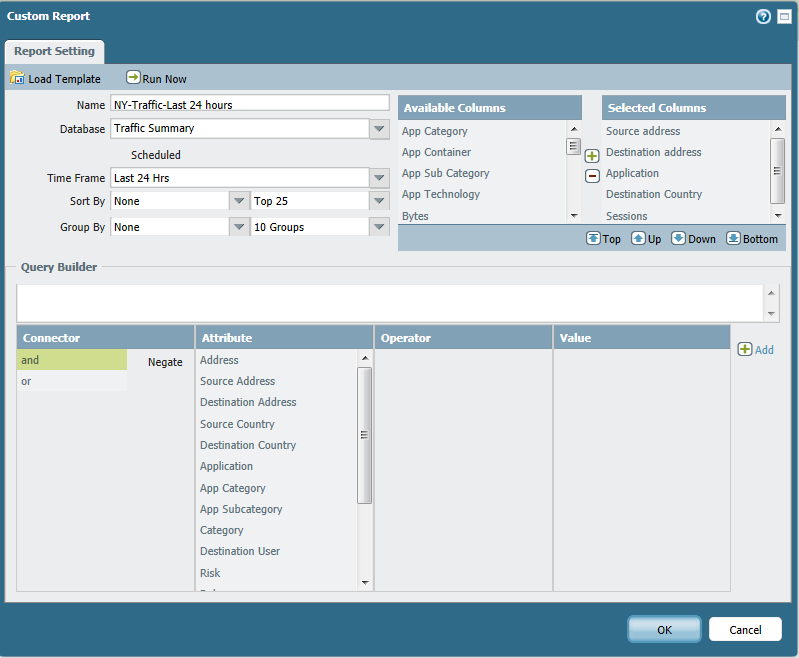The width and height of the screenshot is (799, 658).
Task: Click the Load Template icon
Action: coord(16,78)
